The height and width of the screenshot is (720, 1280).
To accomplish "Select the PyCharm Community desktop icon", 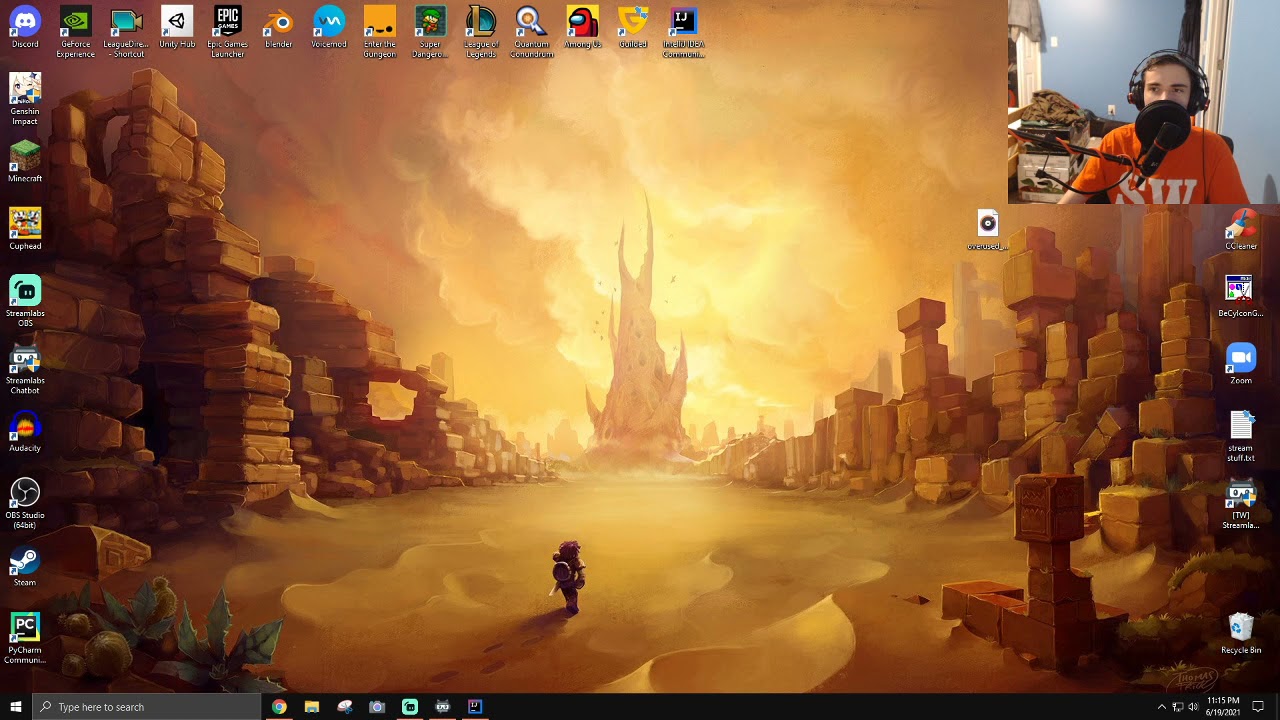I will [x=25, y=638].
